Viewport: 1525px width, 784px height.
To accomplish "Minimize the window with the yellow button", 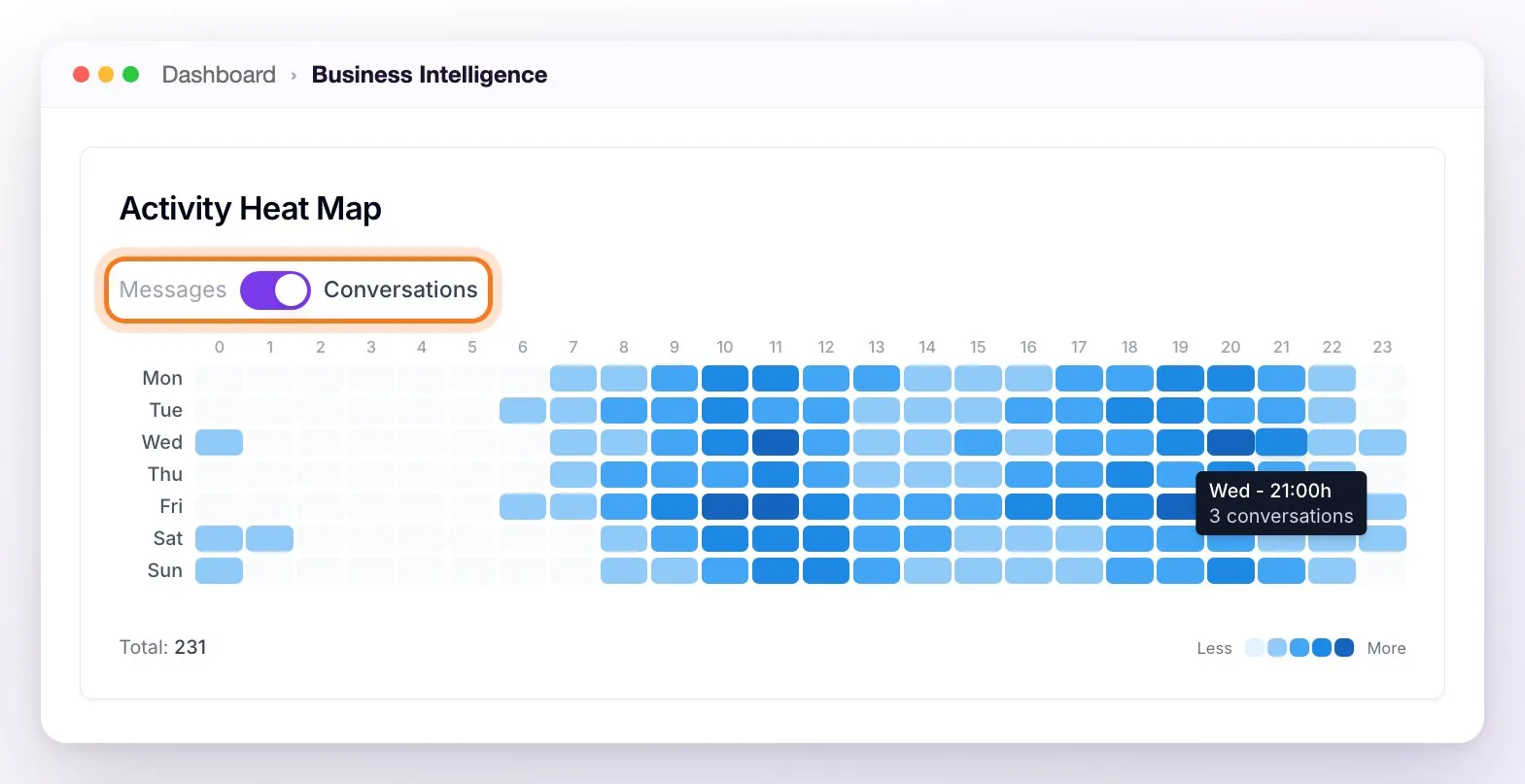I will 106,75.
